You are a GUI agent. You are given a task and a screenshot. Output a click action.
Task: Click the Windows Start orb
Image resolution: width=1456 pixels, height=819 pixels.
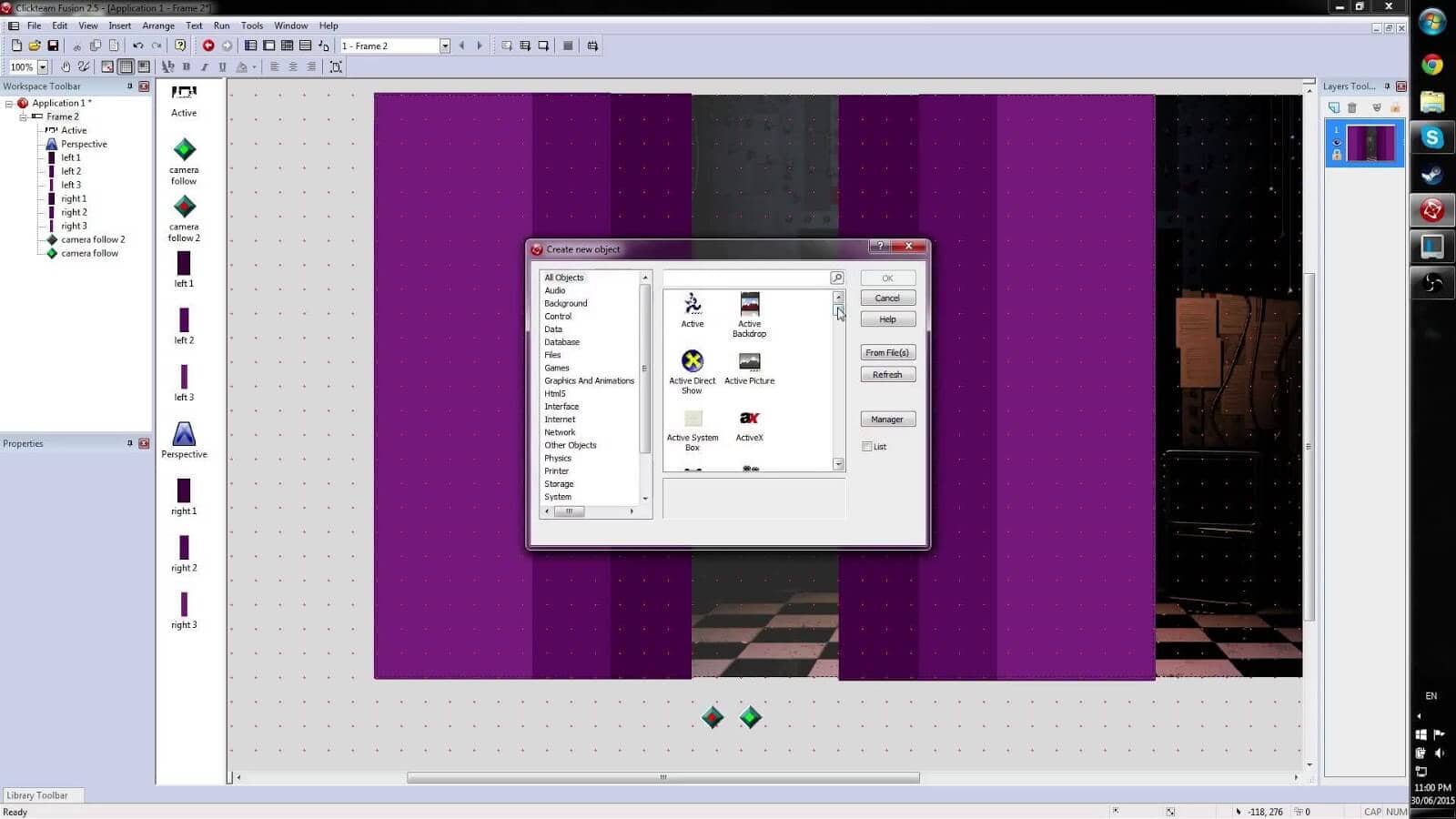coord(1432,22)
